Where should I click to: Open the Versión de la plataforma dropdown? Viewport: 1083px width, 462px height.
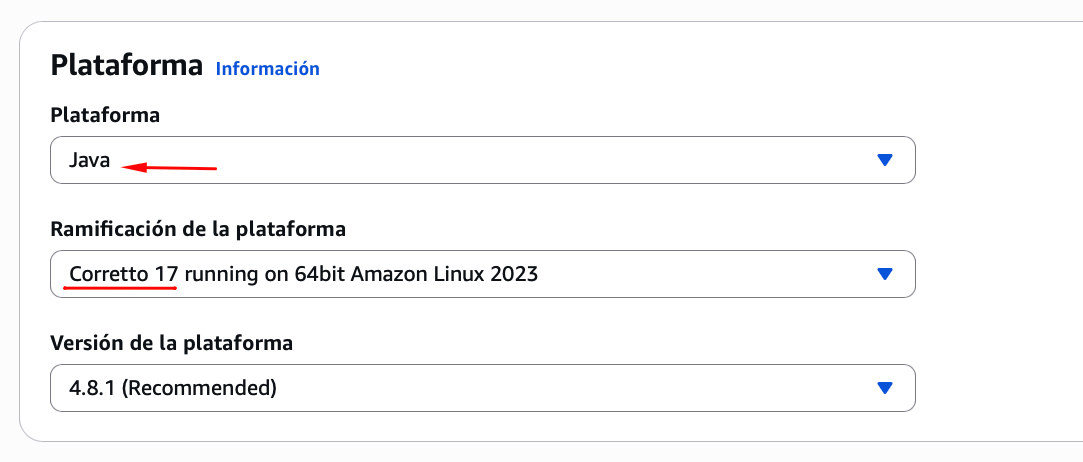click(482, 388)
